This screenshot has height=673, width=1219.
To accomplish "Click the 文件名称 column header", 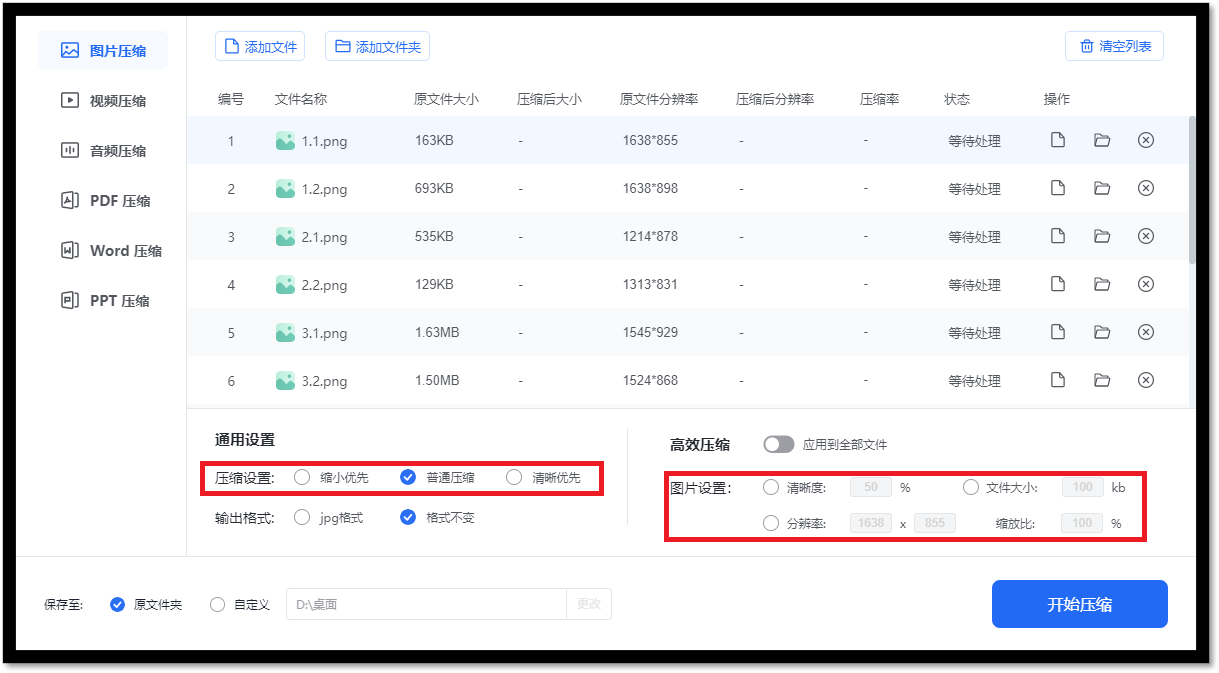I will tap(301, 99).
